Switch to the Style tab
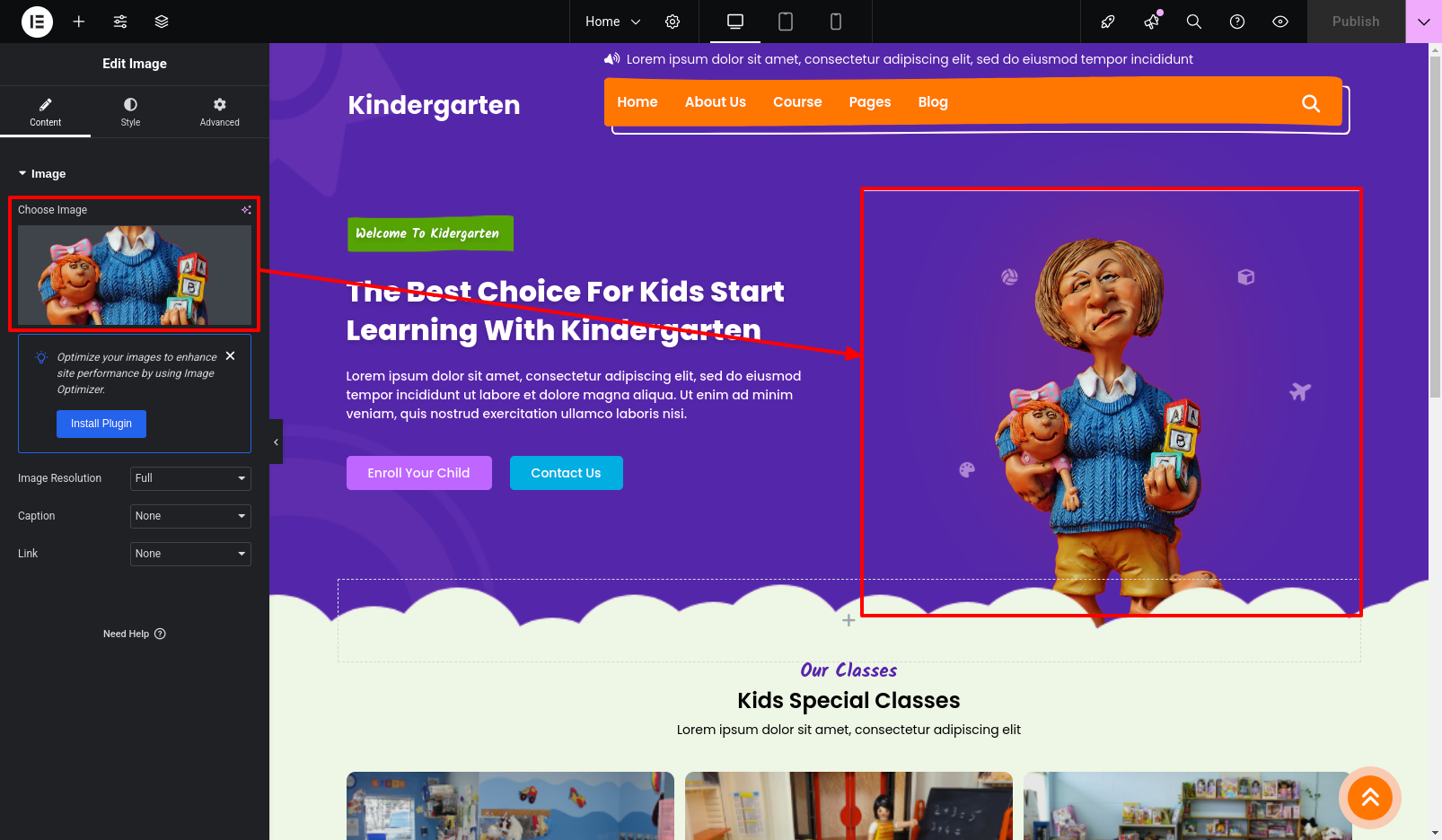Screen dimensions: 1442x840 coord(131,112)
